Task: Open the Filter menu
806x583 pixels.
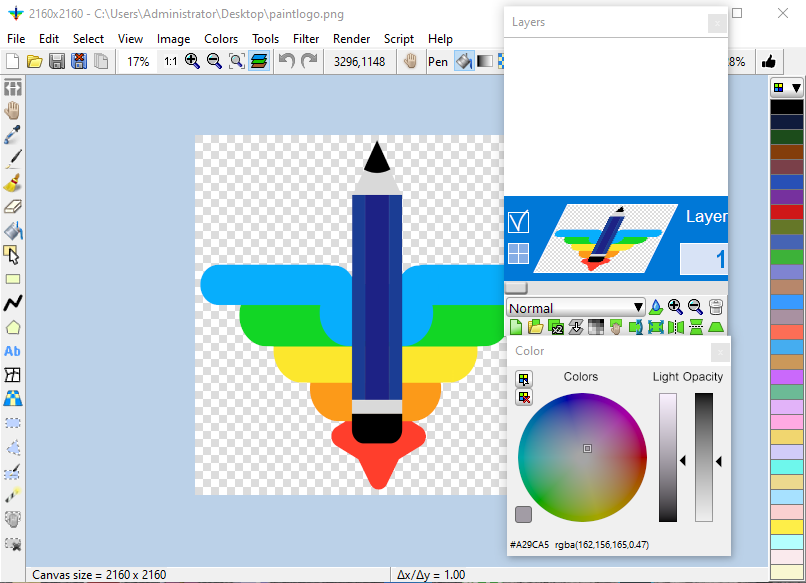Action: pos(306,39)
